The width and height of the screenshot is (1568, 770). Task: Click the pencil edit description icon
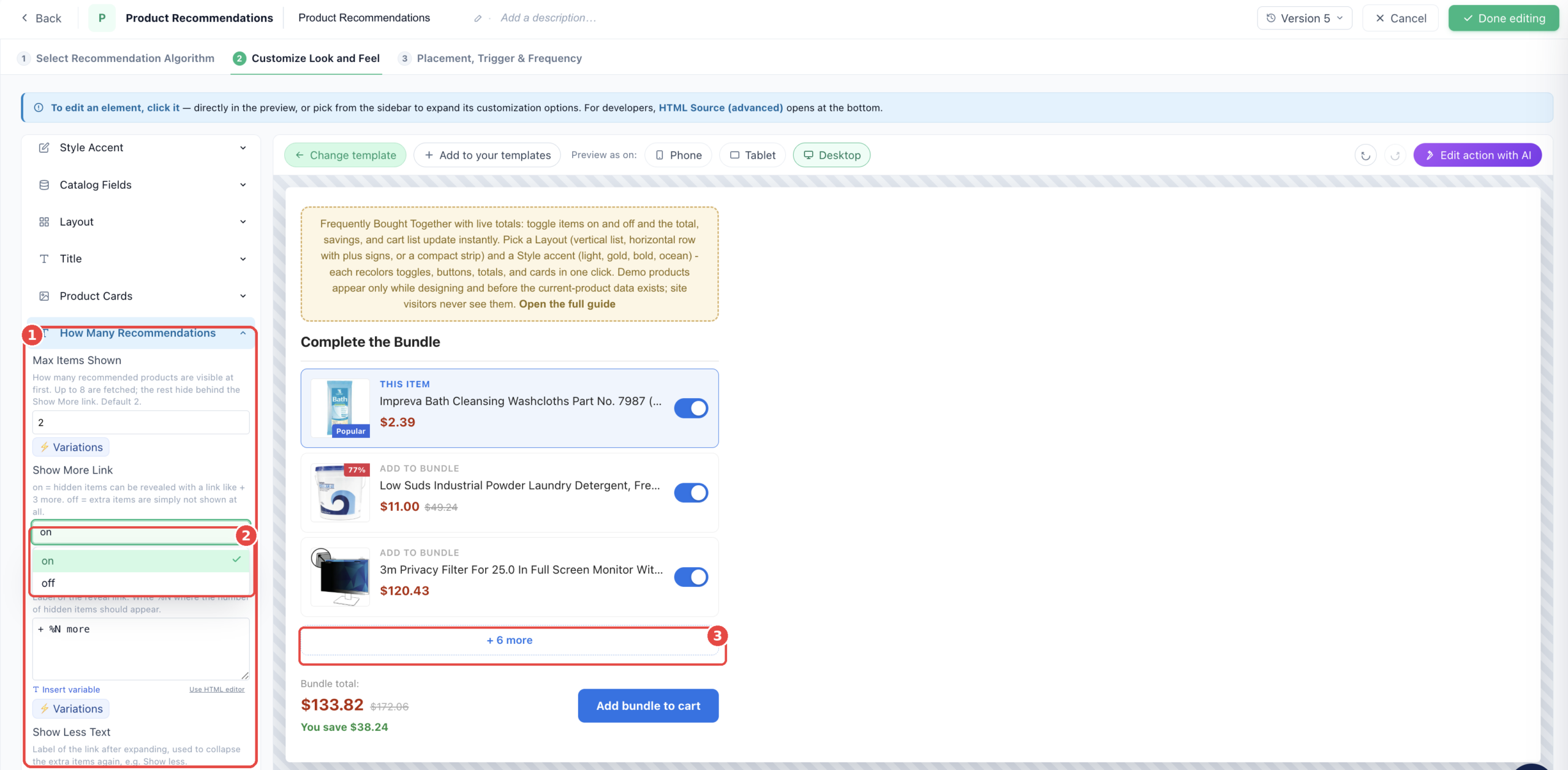point(478,18)
